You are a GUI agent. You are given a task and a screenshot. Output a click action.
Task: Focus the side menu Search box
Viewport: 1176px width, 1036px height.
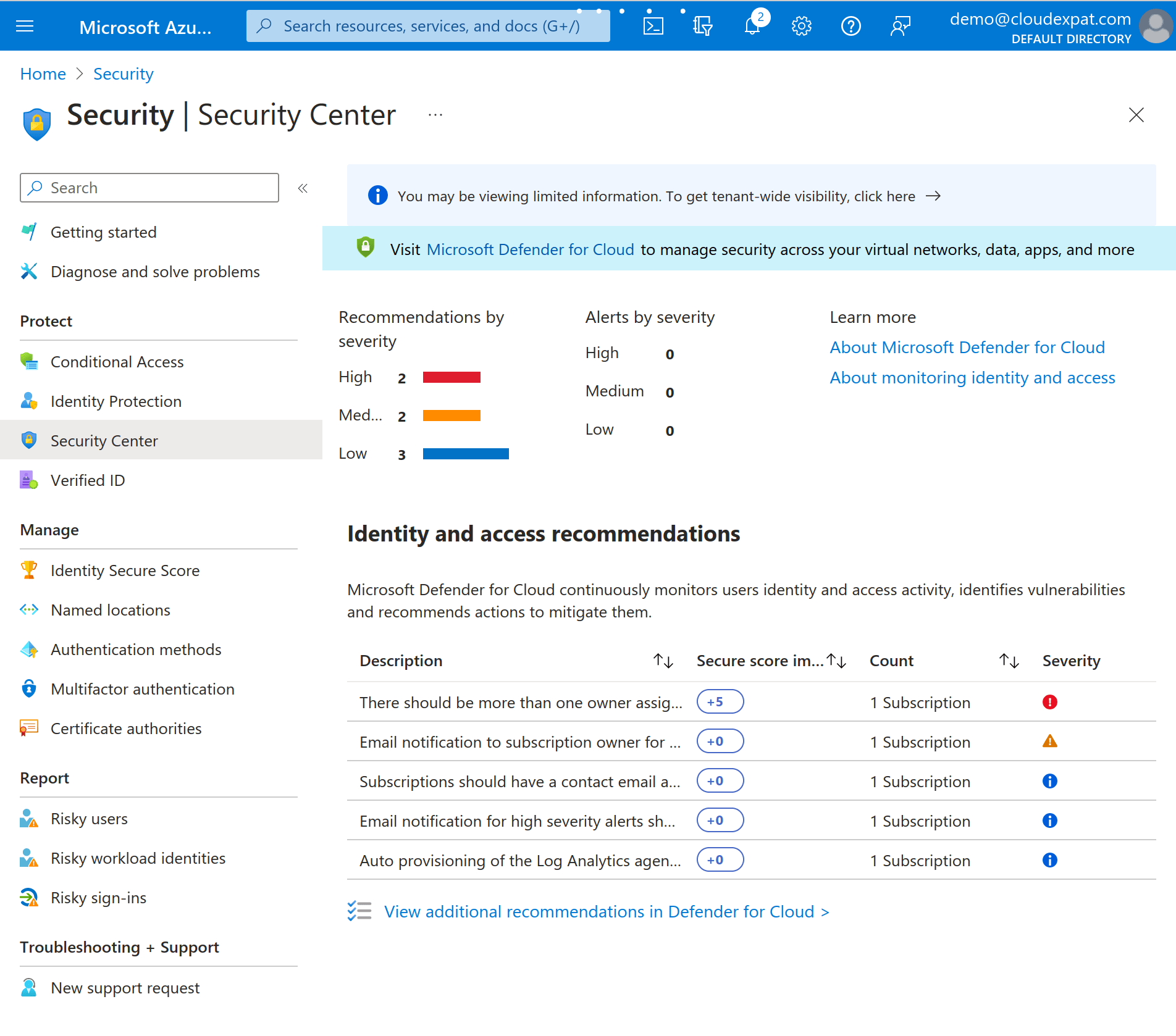(x=149, y=188)
